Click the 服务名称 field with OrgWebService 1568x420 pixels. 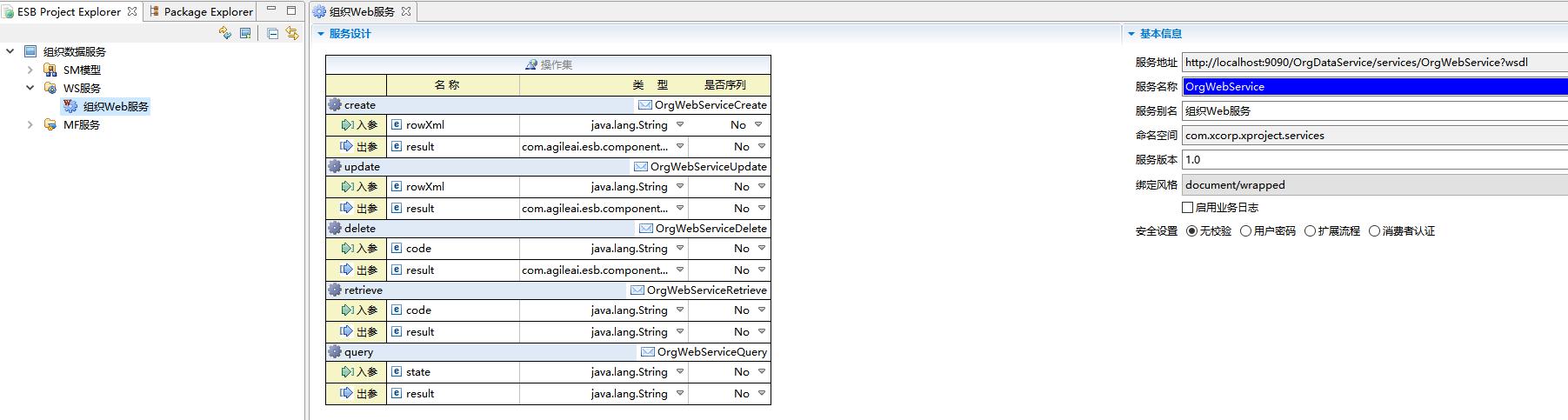[1375, 86]
